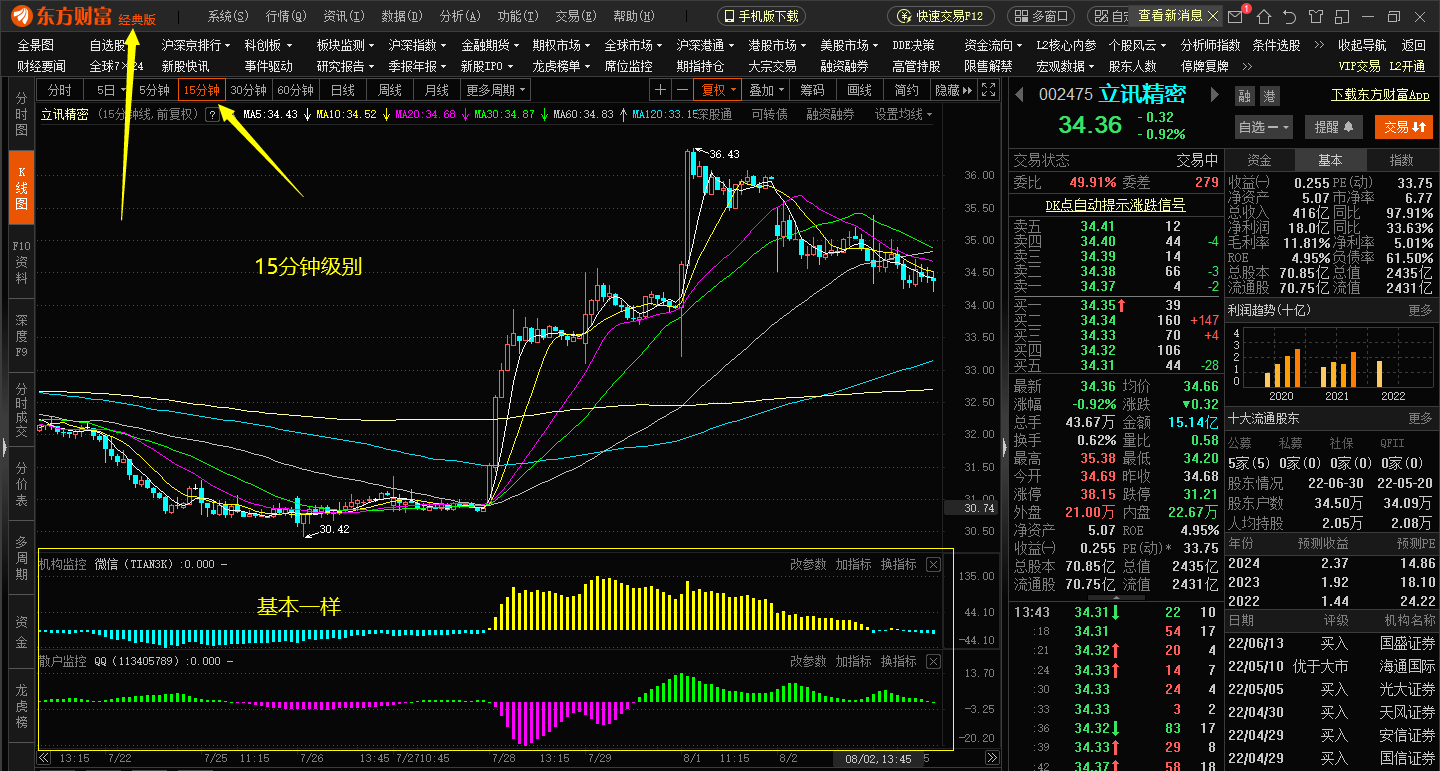Open 下载东方财富App link
Image resolution: width=1440 pixels, height=771 pixels.
[x=1380, y=95]
